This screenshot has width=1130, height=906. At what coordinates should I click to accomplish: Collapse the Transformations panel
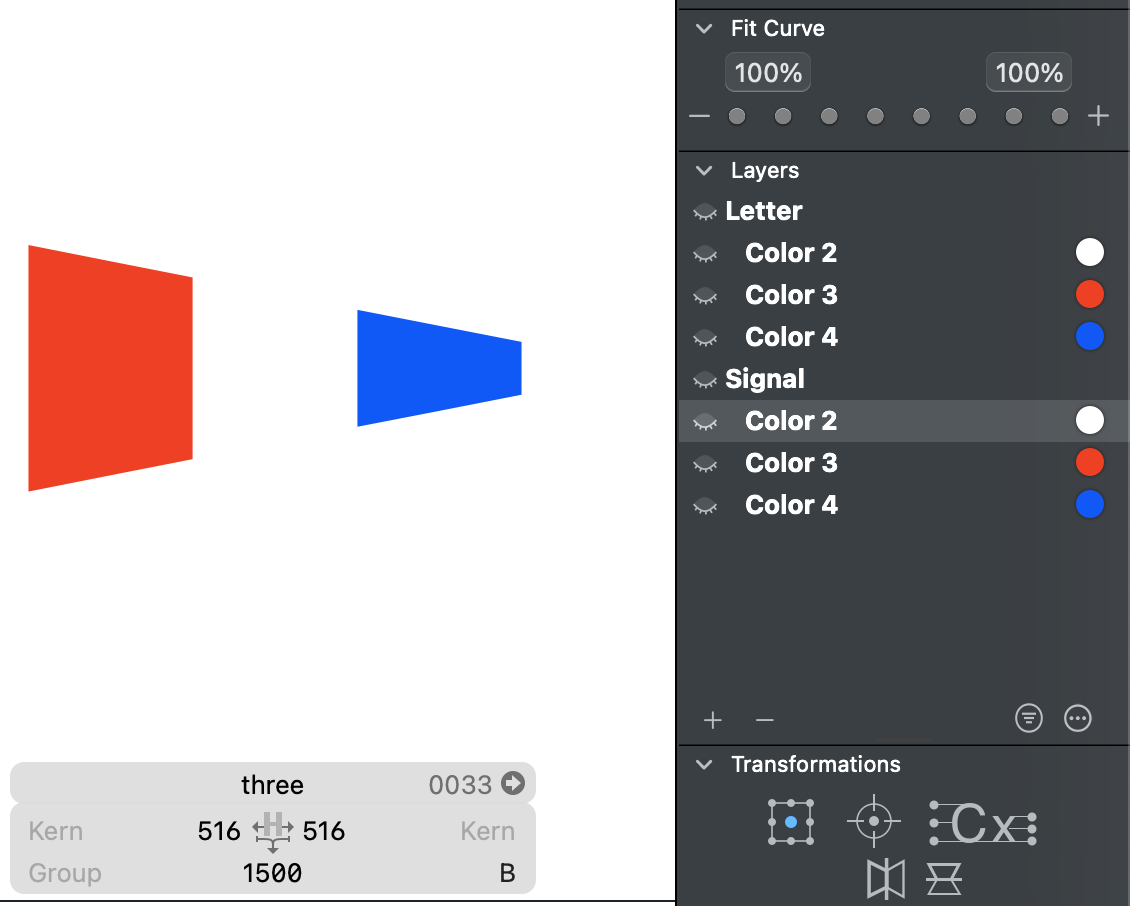(x=705, y=765)
